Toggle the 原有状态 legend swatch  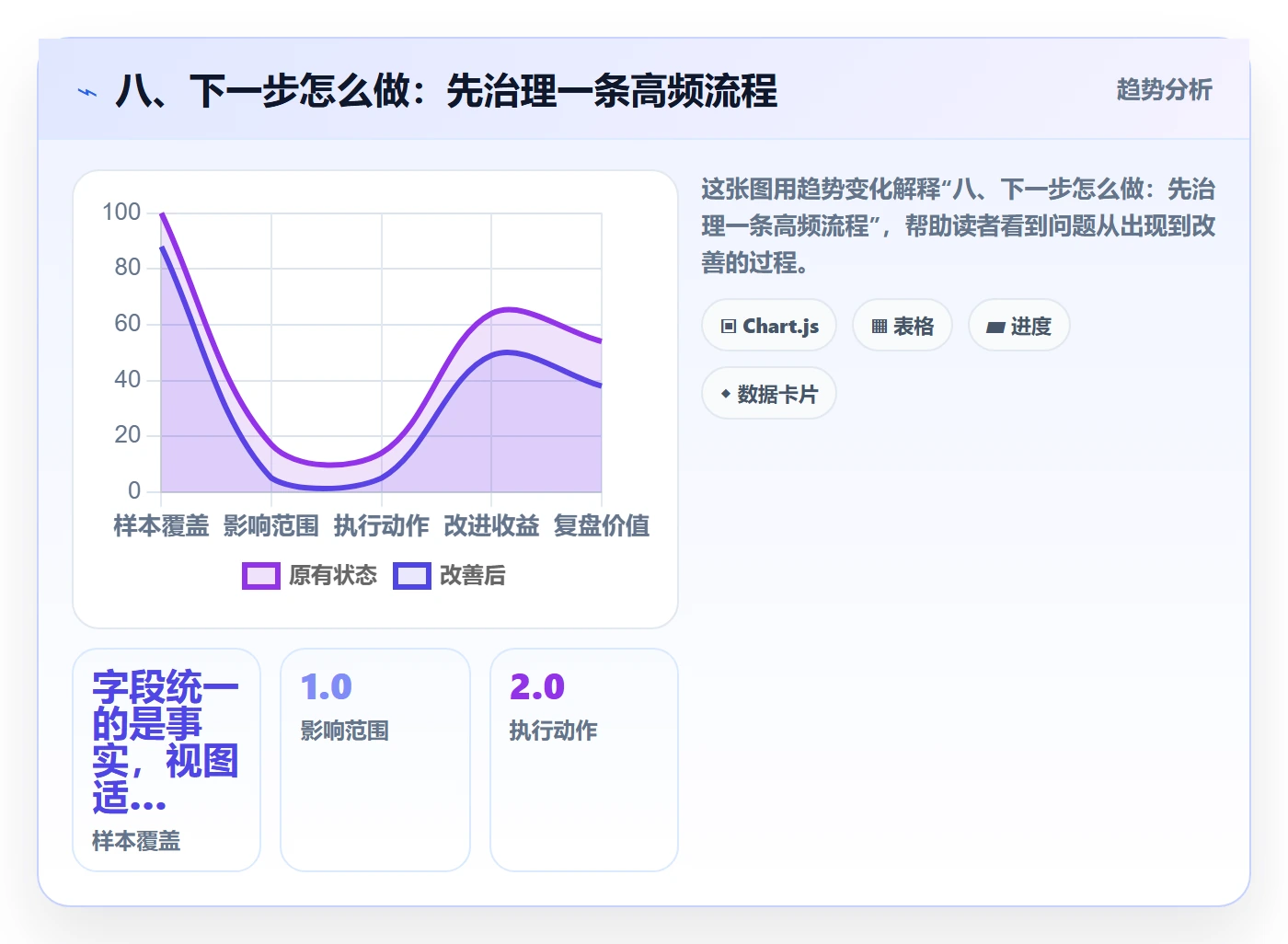coord(261,576)
